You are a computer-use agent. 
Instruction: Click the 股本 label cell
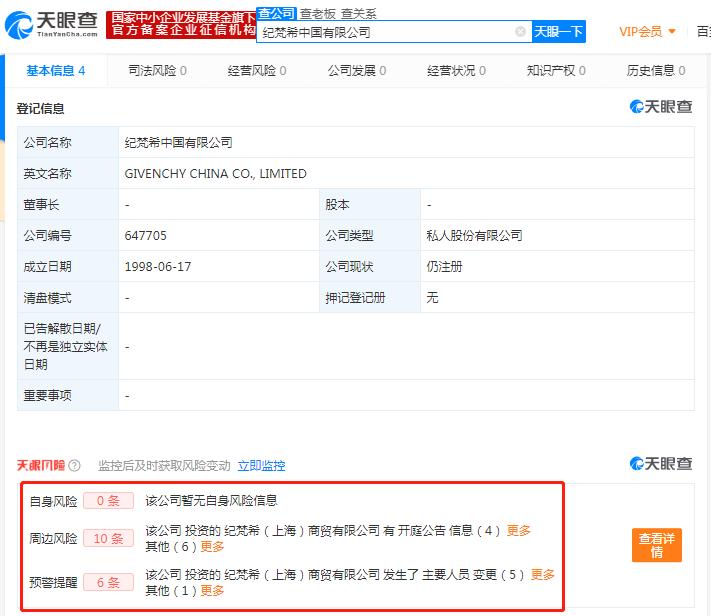point(370,205)
